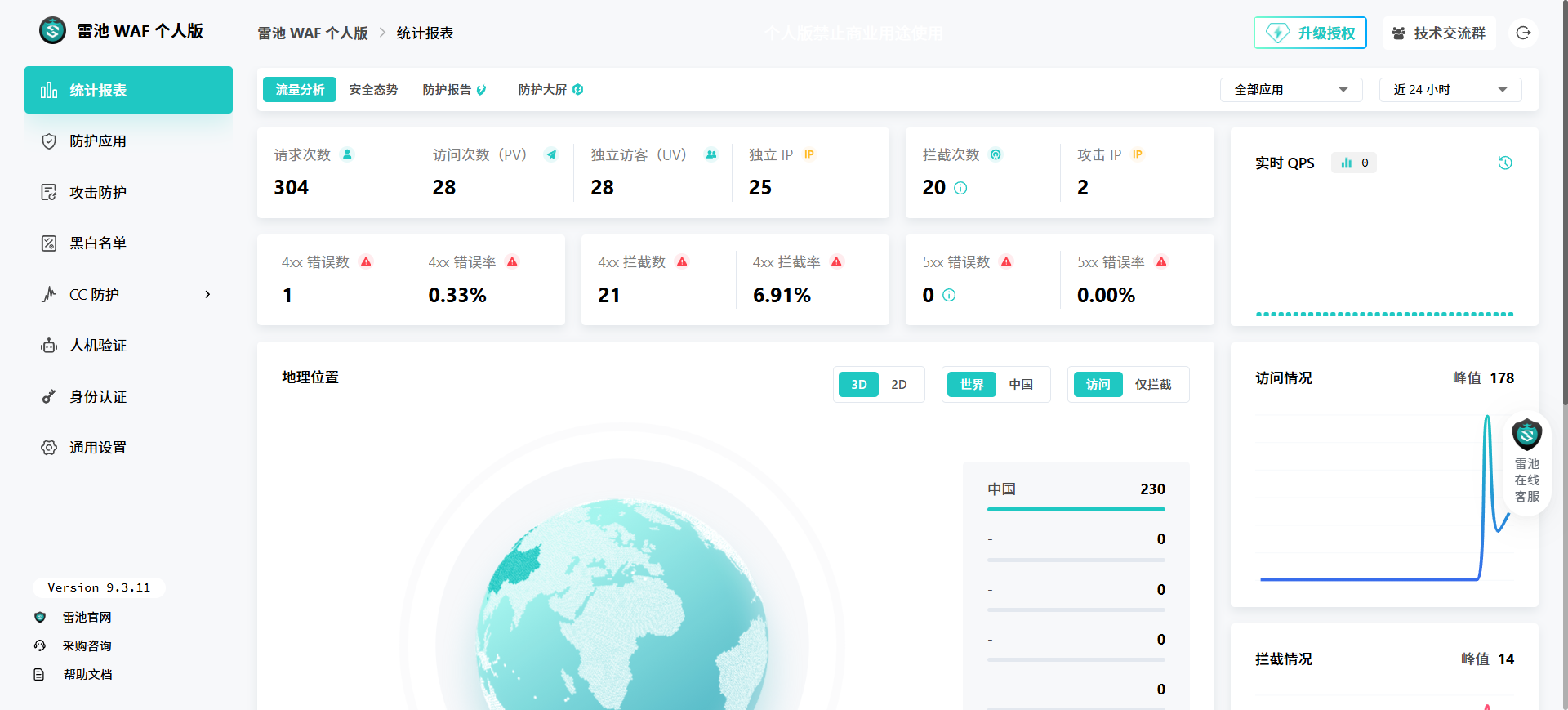This screenshot has height=710, width=1568.
Task: Click the document icon beside 帮助文档
Action: tap(39, 674)
